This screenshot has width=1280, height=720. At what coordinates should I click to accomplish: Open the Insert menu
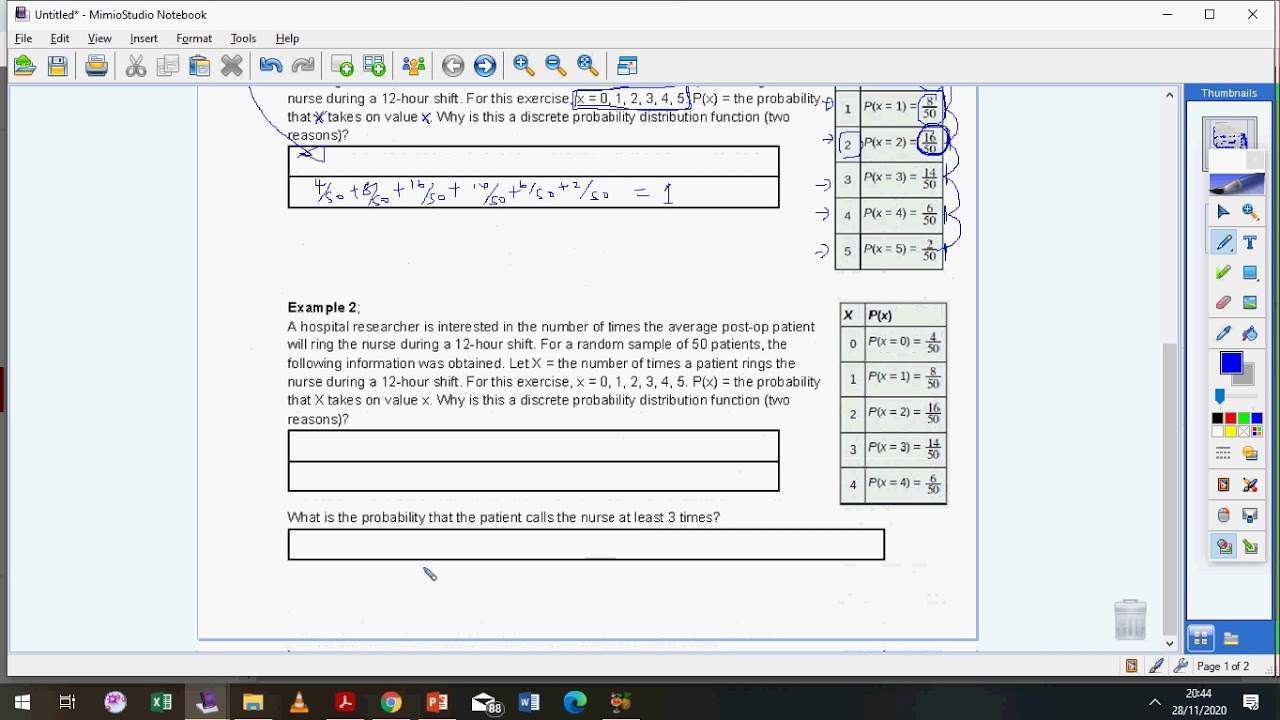point(144,38)
